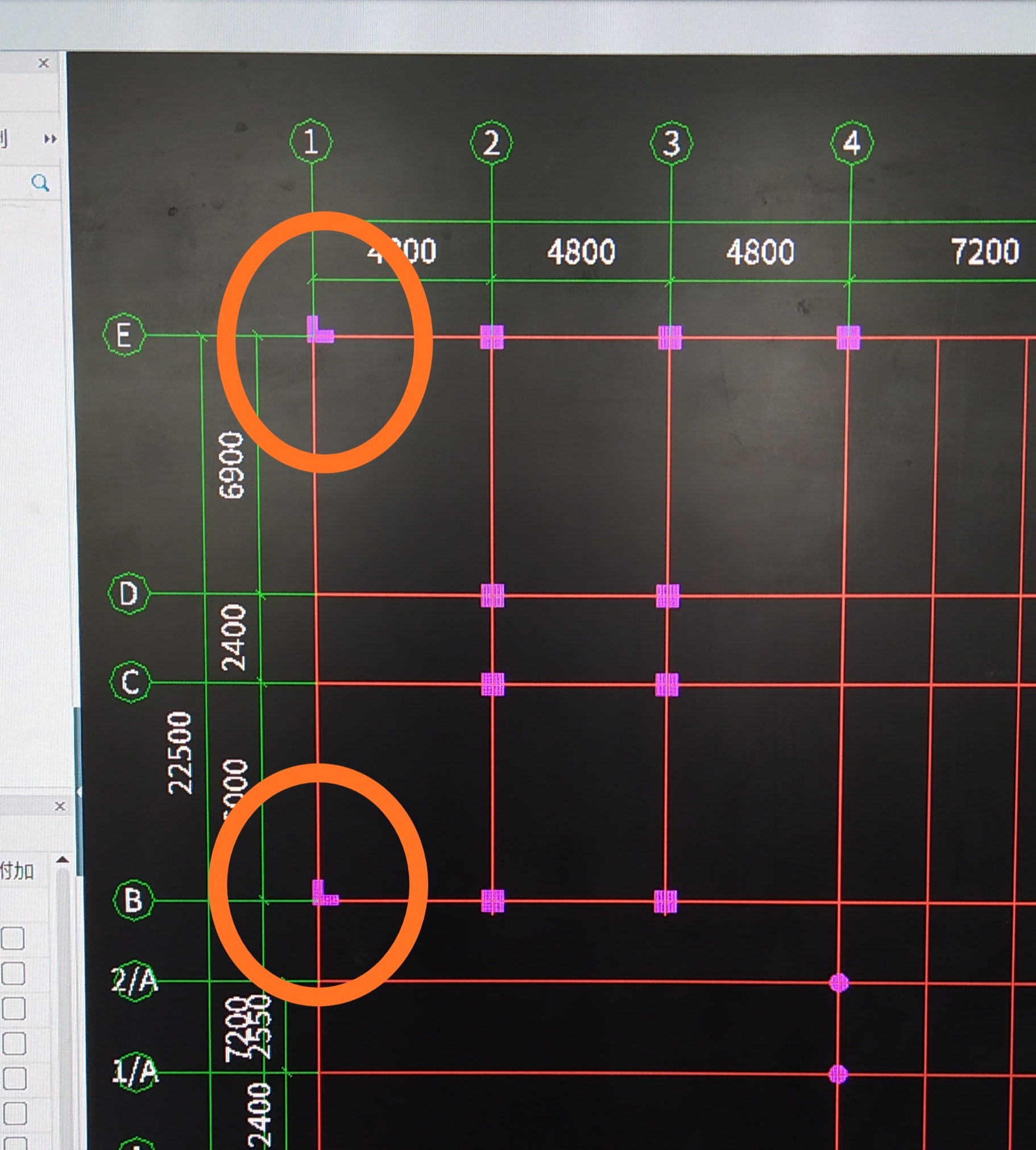Select the 22500 overall vertical dimension
Image resolution: width=1036 pixels, height=1150 pixels.
180,752
